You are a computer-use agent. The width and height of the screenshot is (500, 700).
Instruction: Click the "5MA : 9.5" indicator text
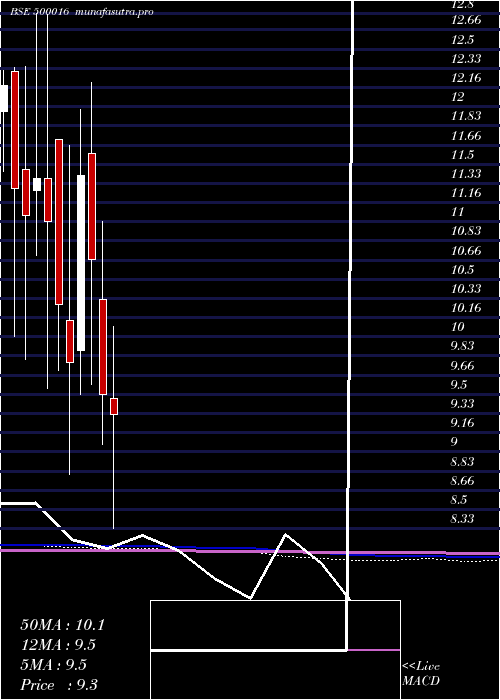point(54,665)
